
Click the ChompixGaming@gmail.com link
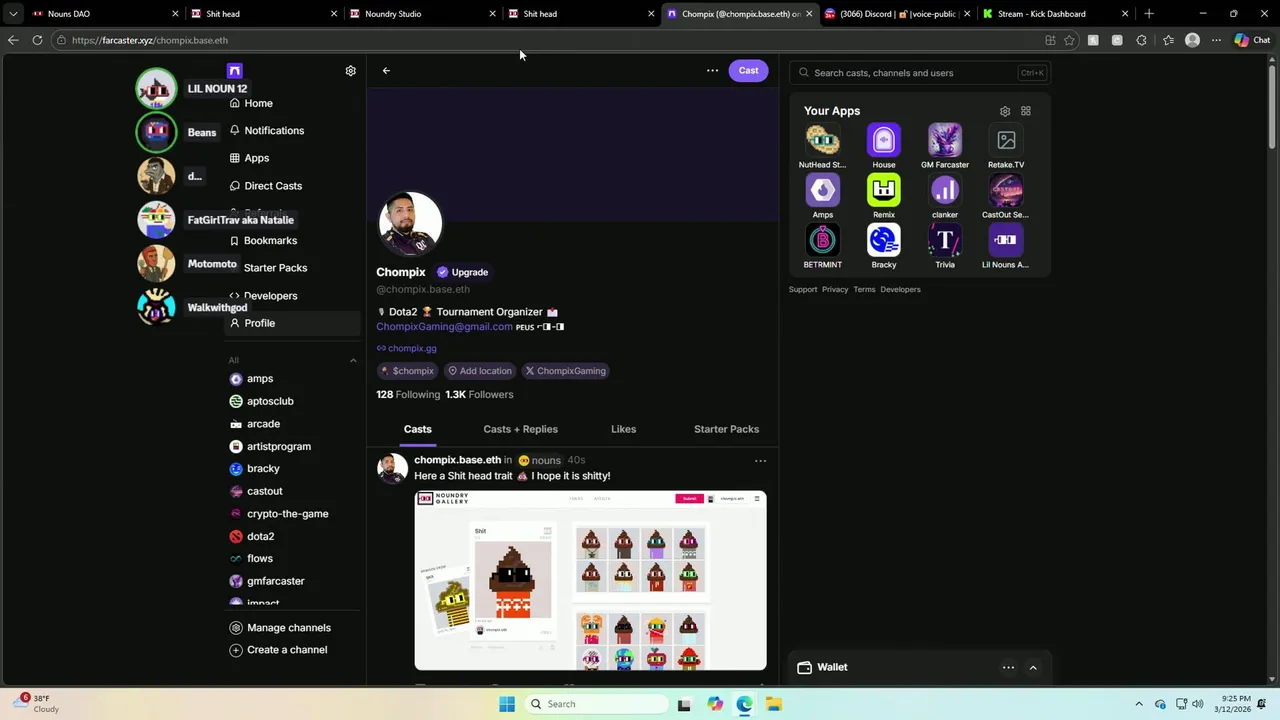click(x=444, y=326)
